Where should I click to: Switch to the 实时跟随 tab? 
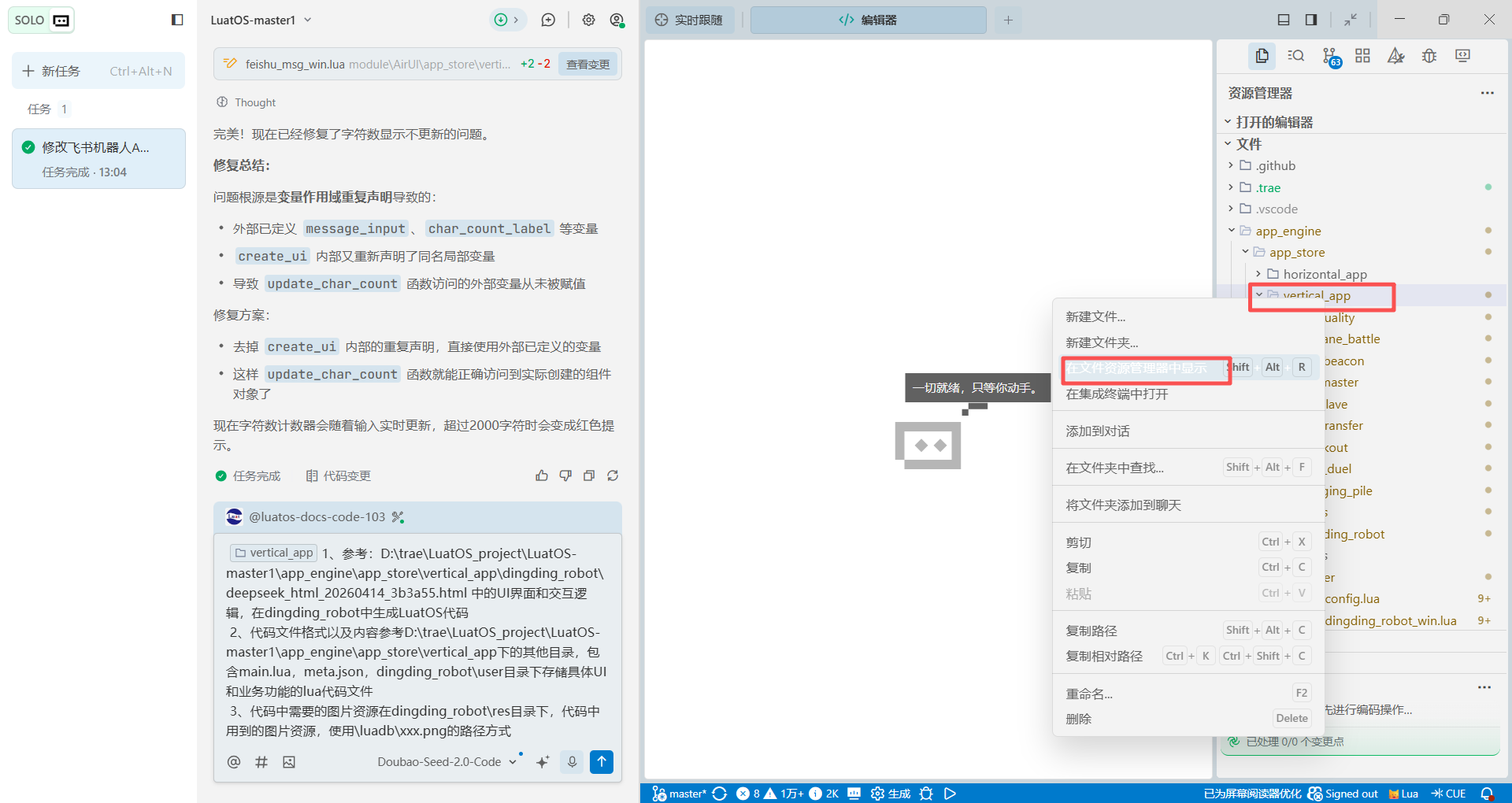(689, 20)
